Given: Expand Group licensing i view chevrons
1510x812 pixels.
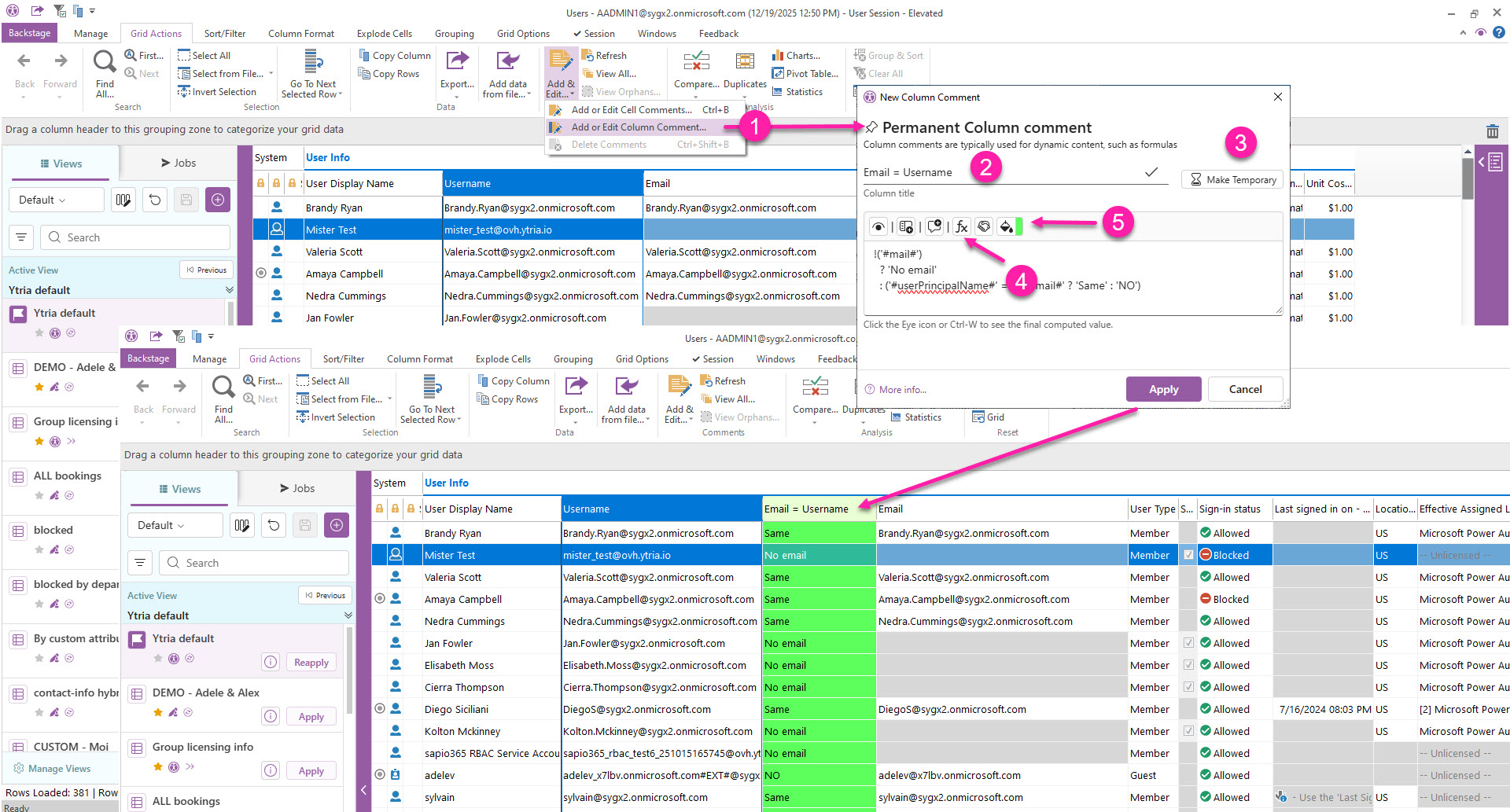Looking at the screenshot, I should point(72,441).
